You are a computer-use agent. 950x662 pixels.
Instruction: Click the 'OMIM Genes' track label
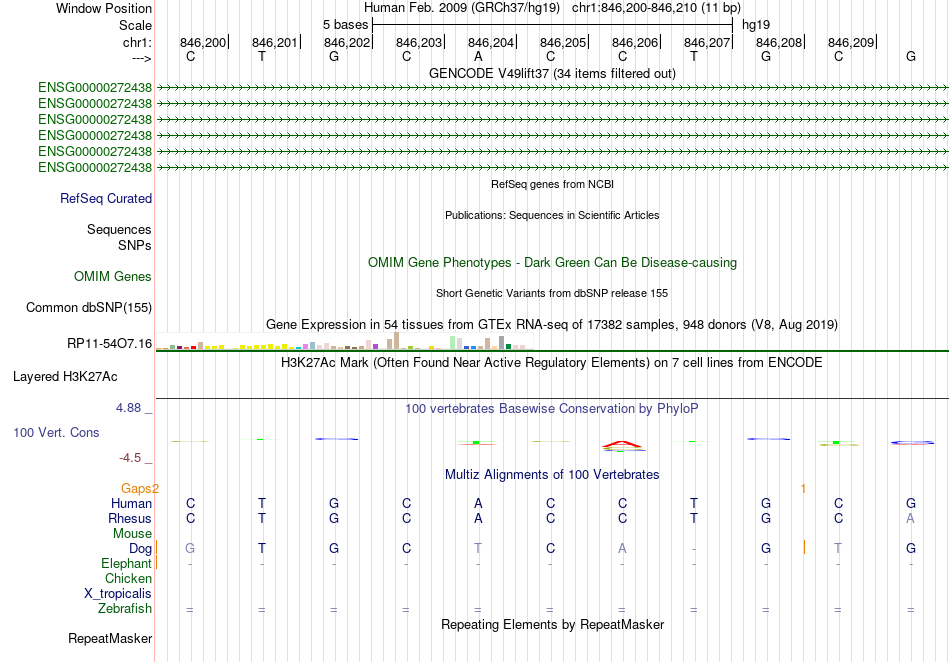coord(113,277)
